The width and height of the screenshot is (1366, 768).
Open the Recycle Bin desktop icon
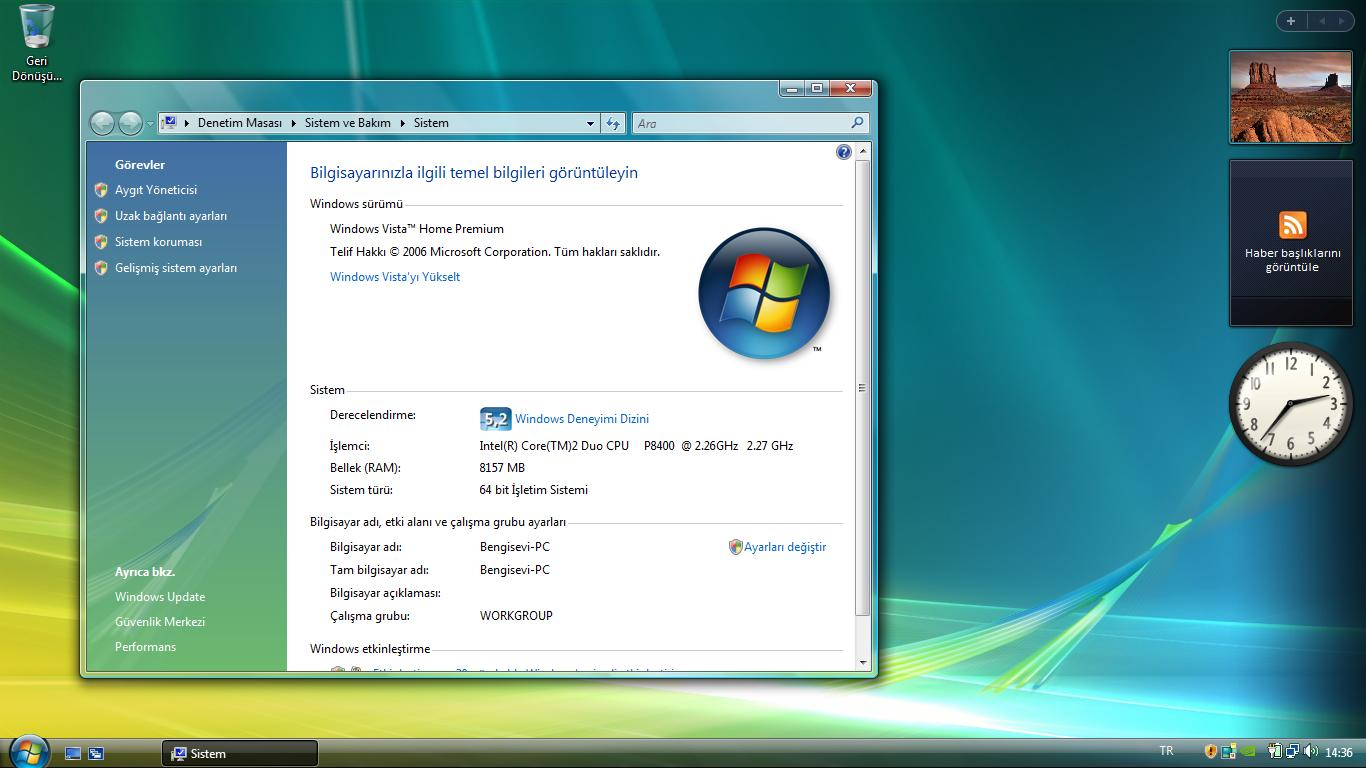[37, 43]
